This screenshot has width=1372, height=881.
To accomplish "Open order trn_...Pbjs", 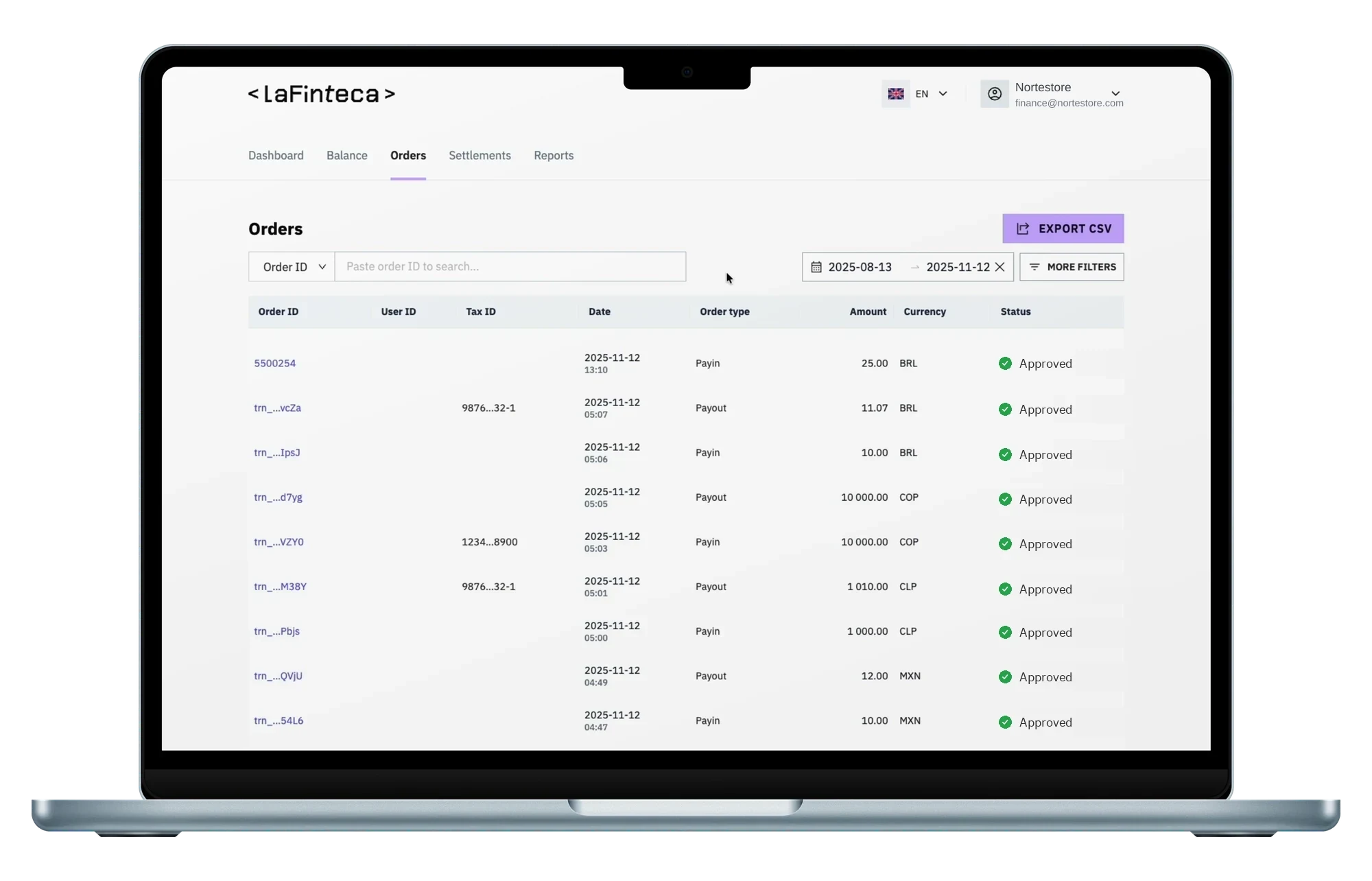I will (276, 631).
